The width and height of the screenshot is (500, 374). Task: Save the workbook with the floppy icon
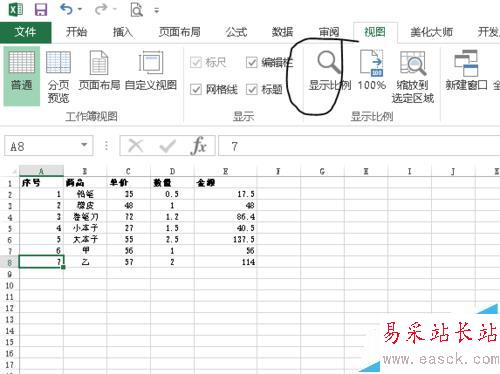(x=41, y=9)
